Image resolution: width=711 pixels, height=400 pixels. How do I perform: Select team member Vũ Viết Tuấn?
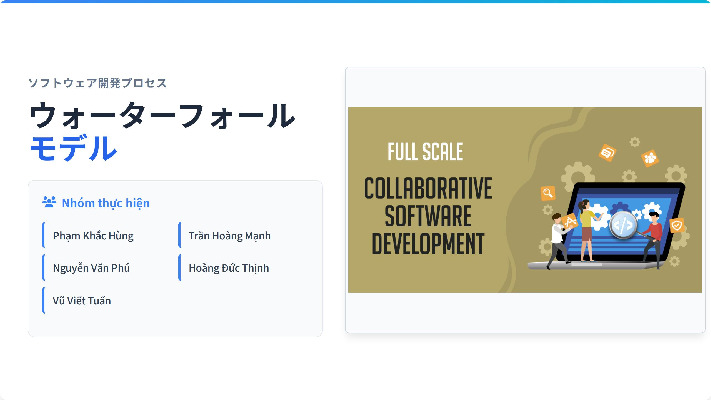click(82, 300)
